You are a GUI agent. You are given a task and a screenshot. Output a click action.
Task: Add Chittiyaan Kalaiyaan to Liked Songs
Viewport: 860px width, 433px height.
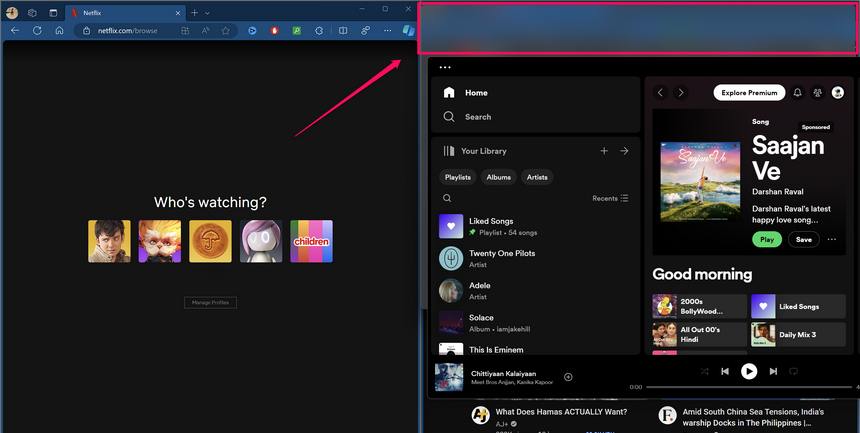[x=568, y=377]
